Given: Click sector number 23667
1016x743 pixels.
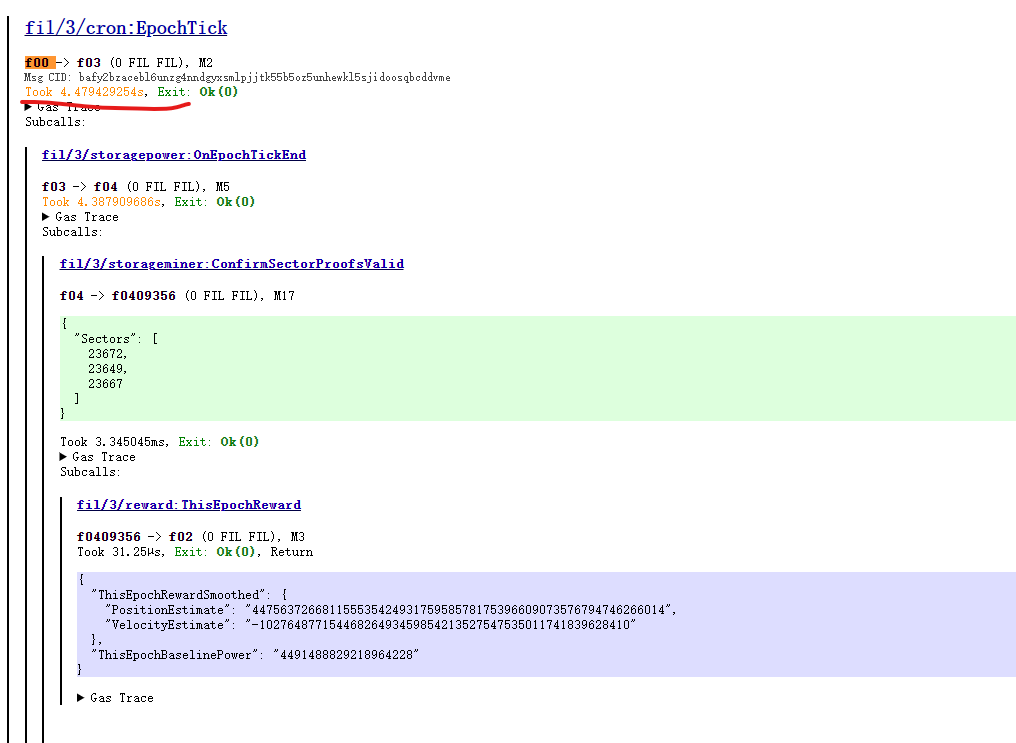Looking at the screenshot, I should click(106, 383).
